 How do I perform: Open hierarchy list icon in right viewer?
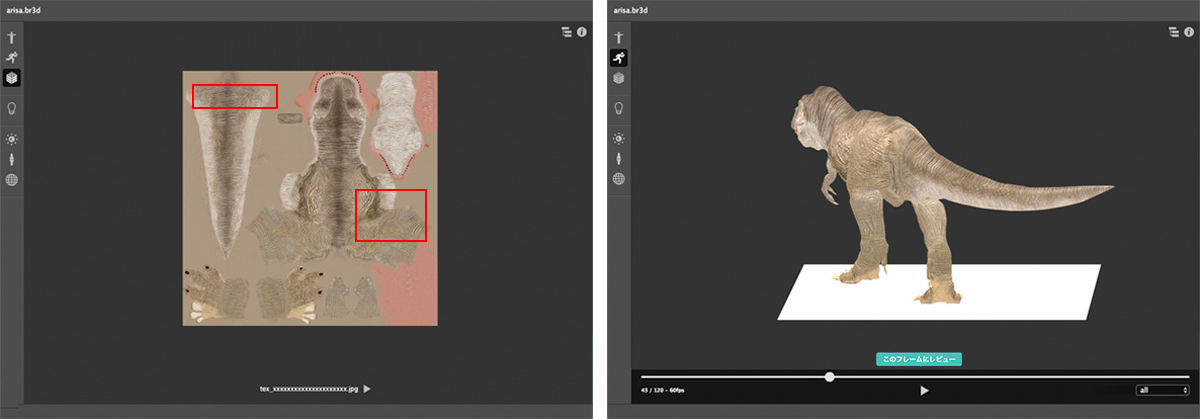coord(1174,32)
